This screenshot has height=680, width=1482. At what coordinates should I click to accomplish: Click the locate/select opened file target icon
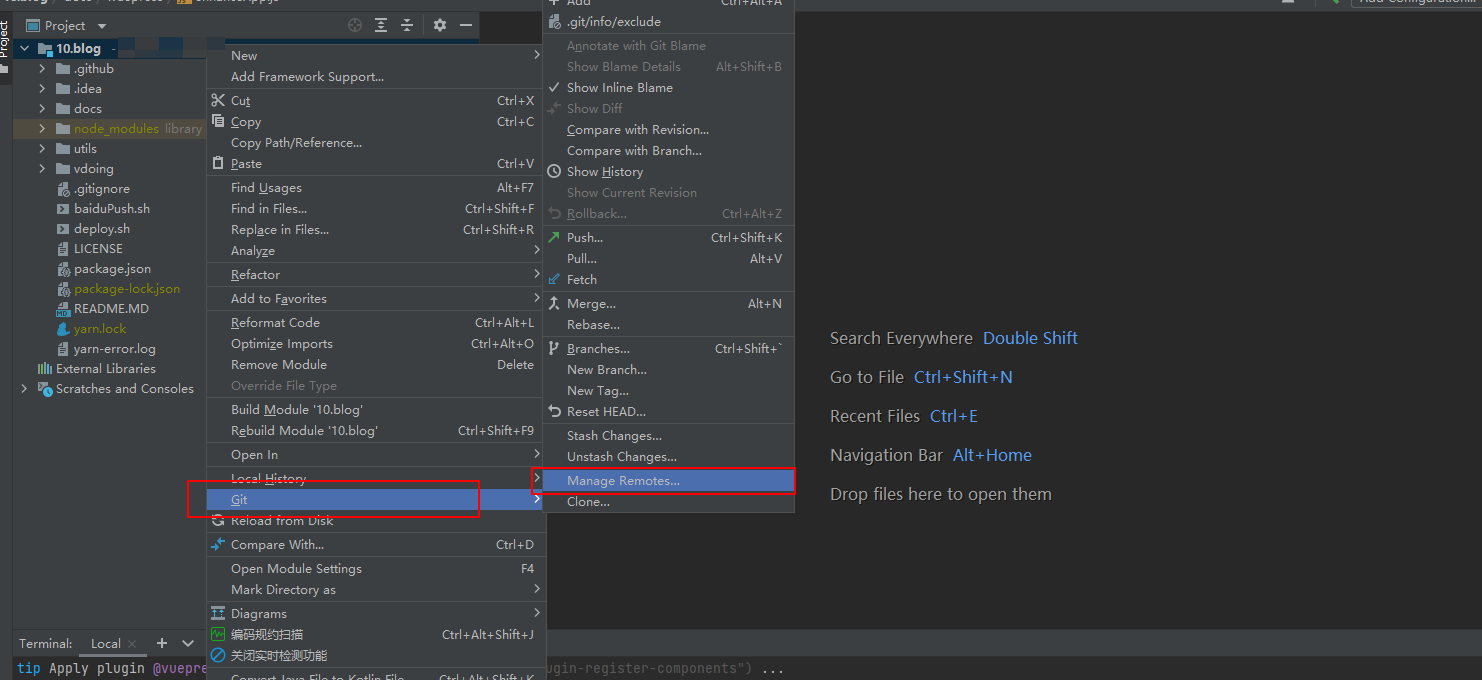(355, 25)
